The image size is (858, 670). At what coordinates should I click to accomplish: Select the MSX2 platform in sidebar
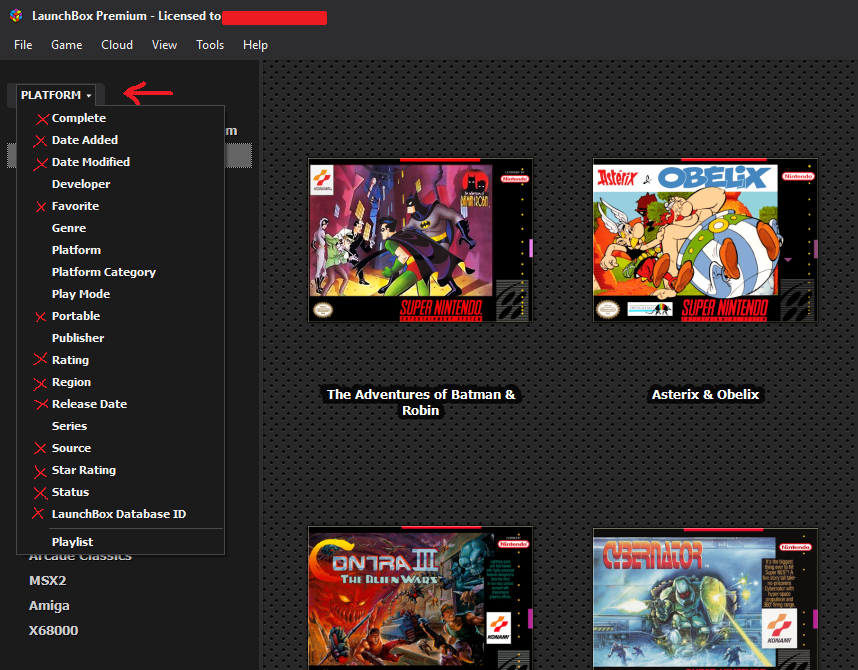coord(48,581)
